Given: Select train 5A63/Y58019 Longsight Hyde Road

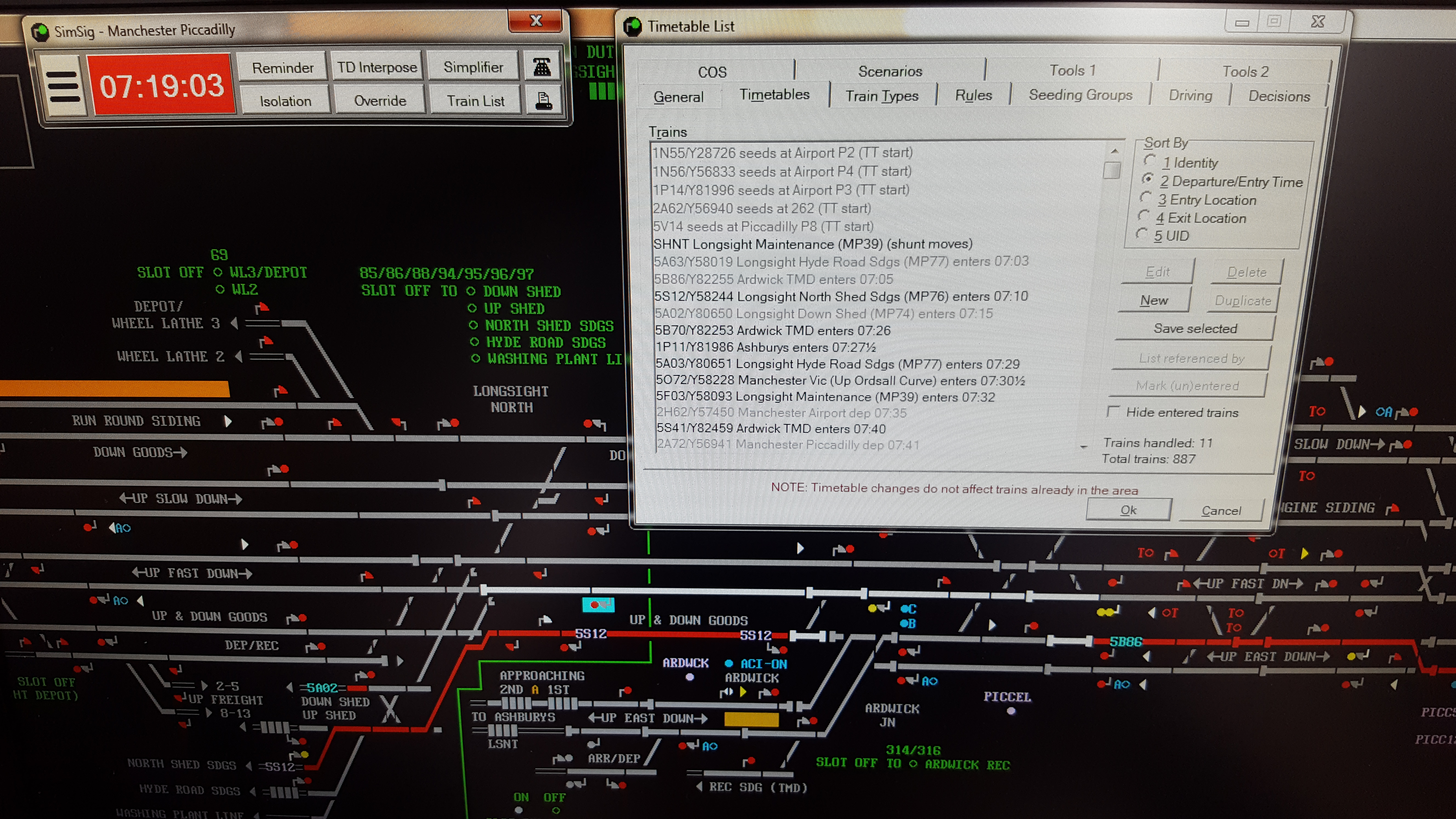Looking at the screenshot, I should coord(841,261).
